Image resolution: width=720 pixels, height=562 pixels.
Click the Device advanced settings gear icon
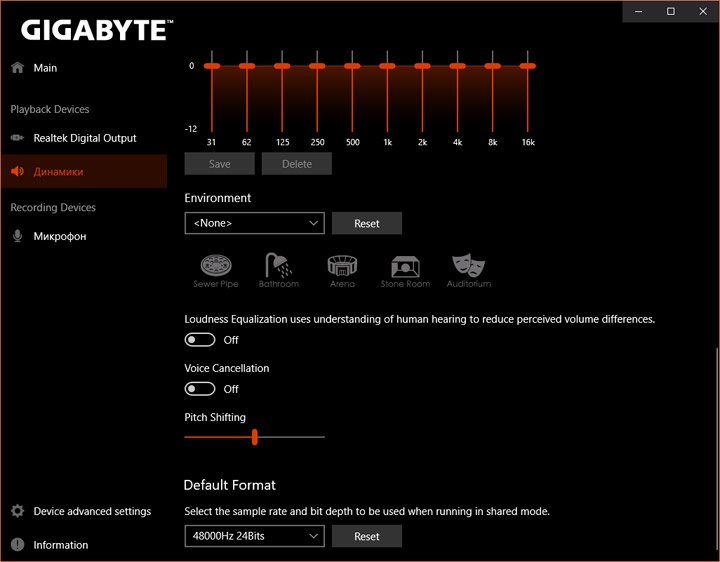(17, 511)
